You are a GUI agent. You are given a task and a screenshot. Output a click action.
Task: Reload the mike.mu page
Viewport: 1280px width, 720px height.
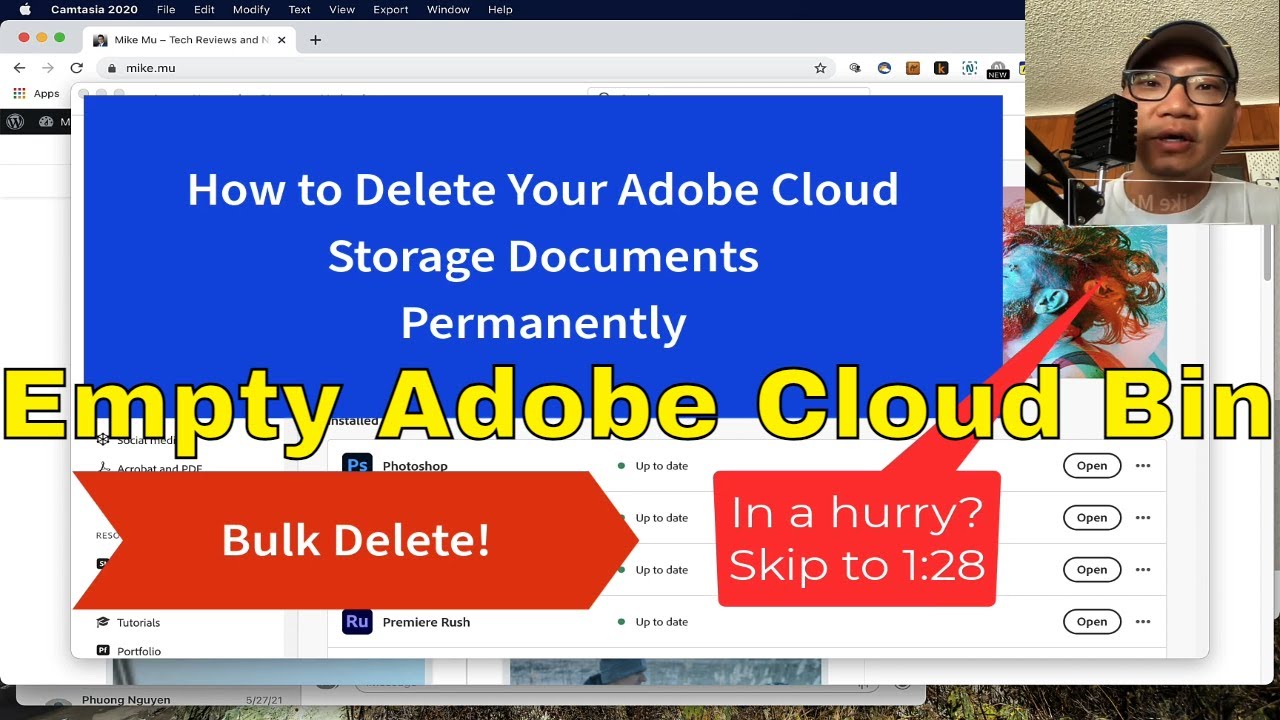[x=76, y=68]
